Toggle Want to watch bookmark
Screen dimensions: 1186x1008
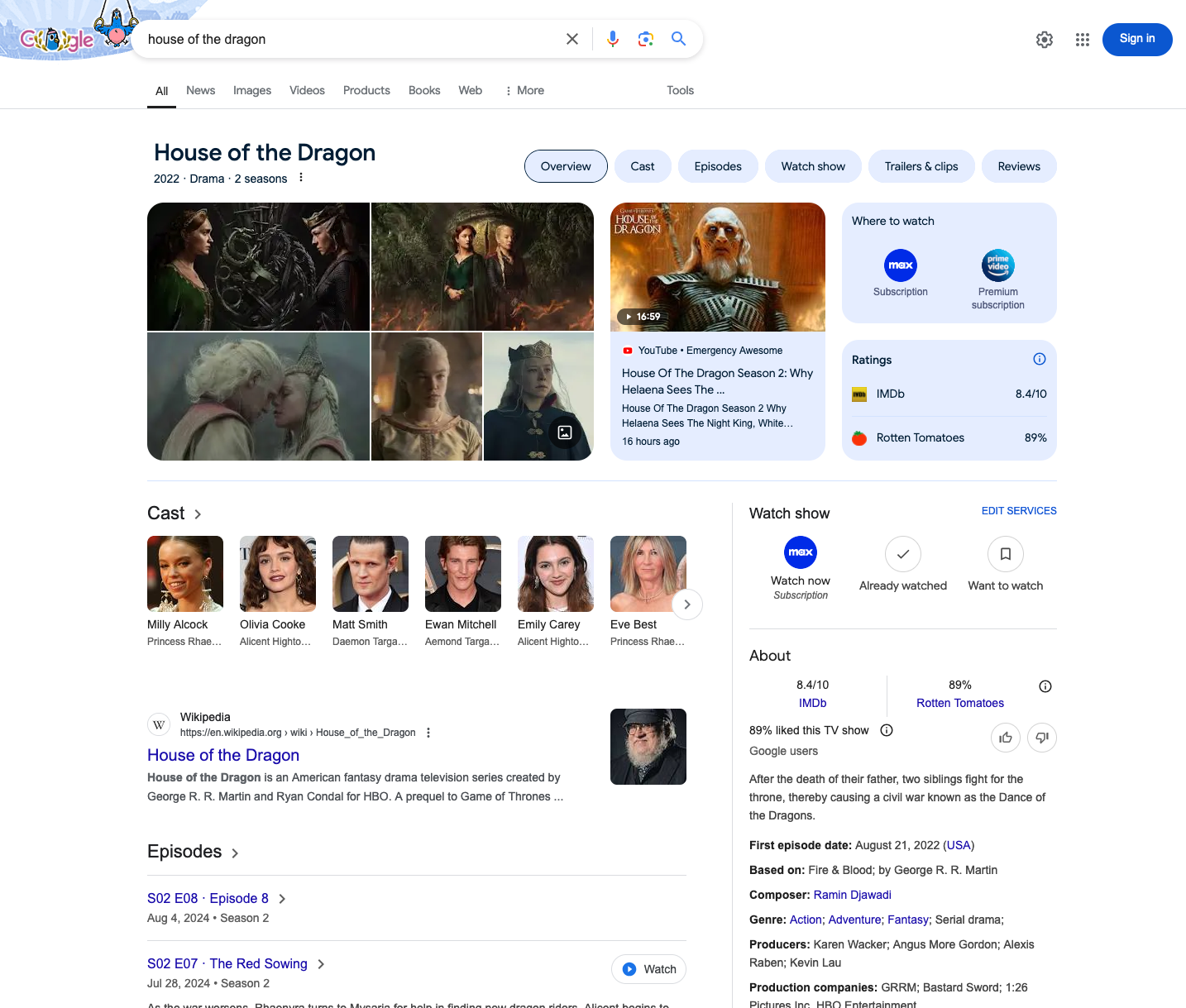pos(1005,565)
